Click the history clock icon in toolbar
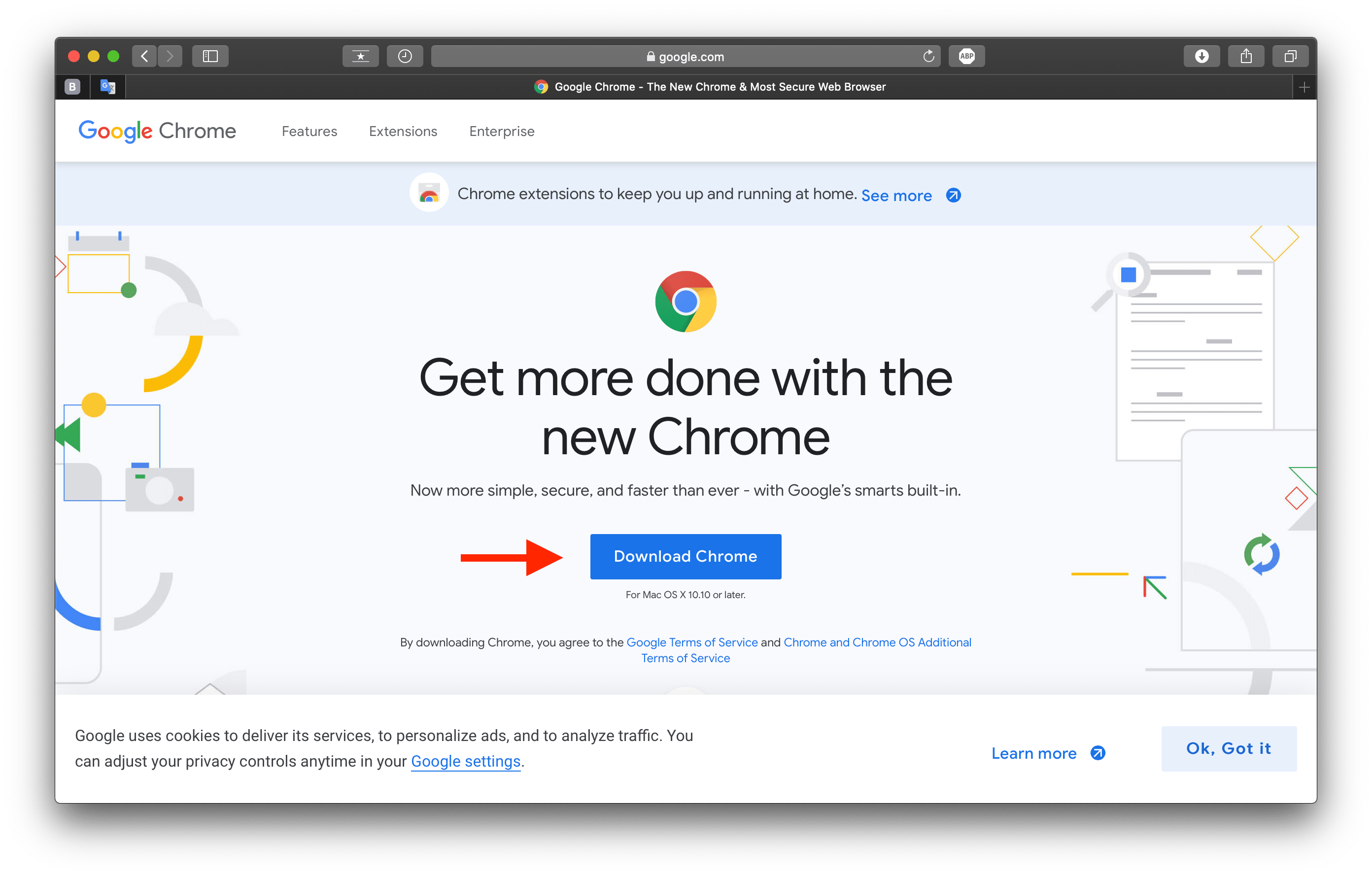Viewport: 1372px width, 876px height. 405,56
